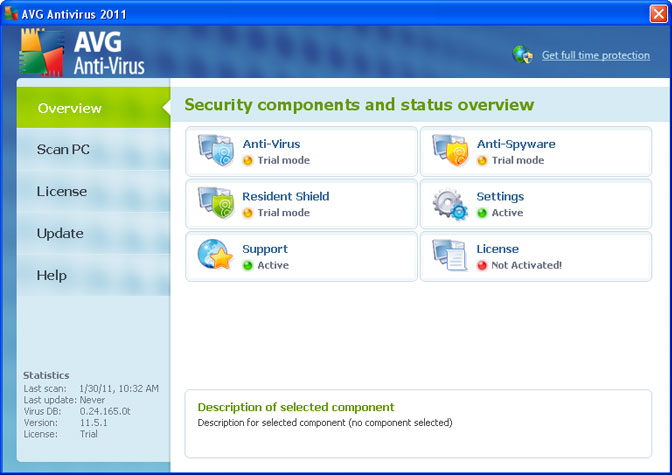Click the green status dot under Settings

point(482,213)
